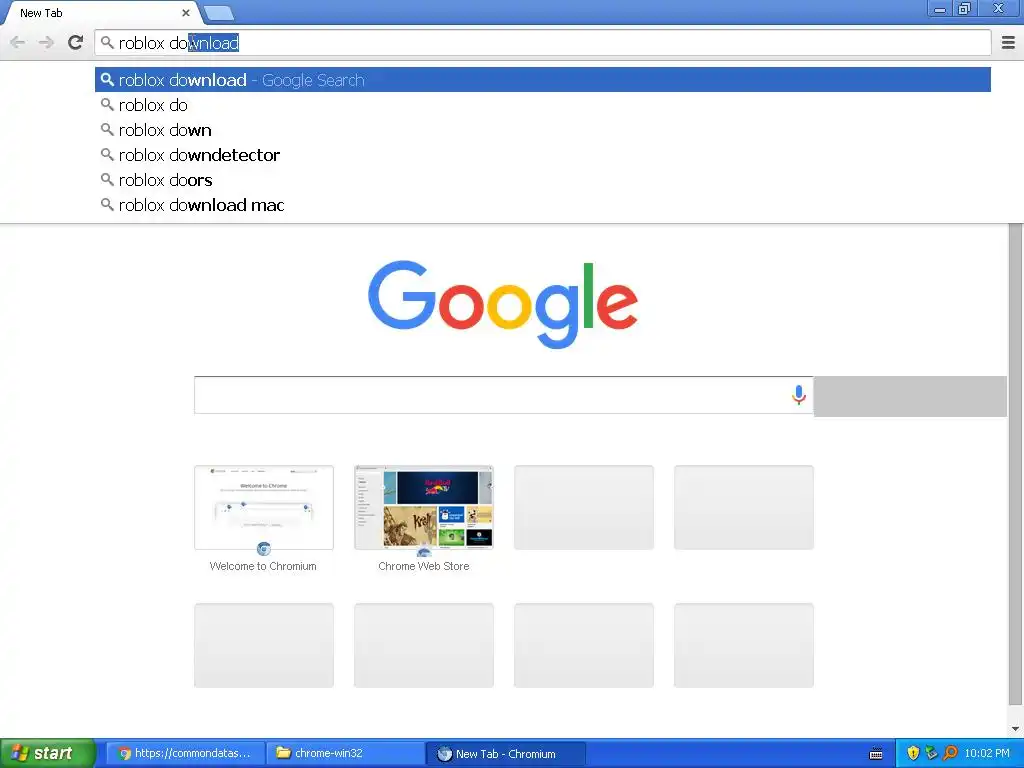1024x768 pixels.
Task: Click the on-screen keyboard tray icon
Action: pos(876,754)
